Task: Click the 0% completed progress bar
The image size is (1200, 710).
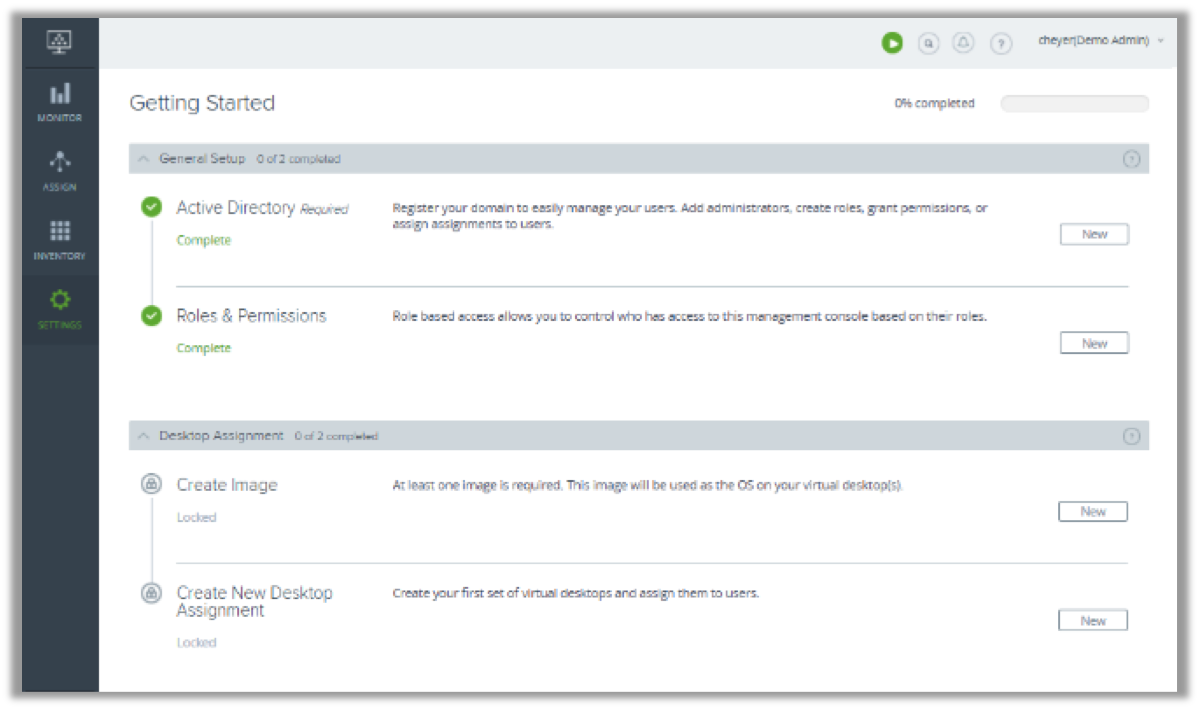Action: click(x=1075, y=103)
